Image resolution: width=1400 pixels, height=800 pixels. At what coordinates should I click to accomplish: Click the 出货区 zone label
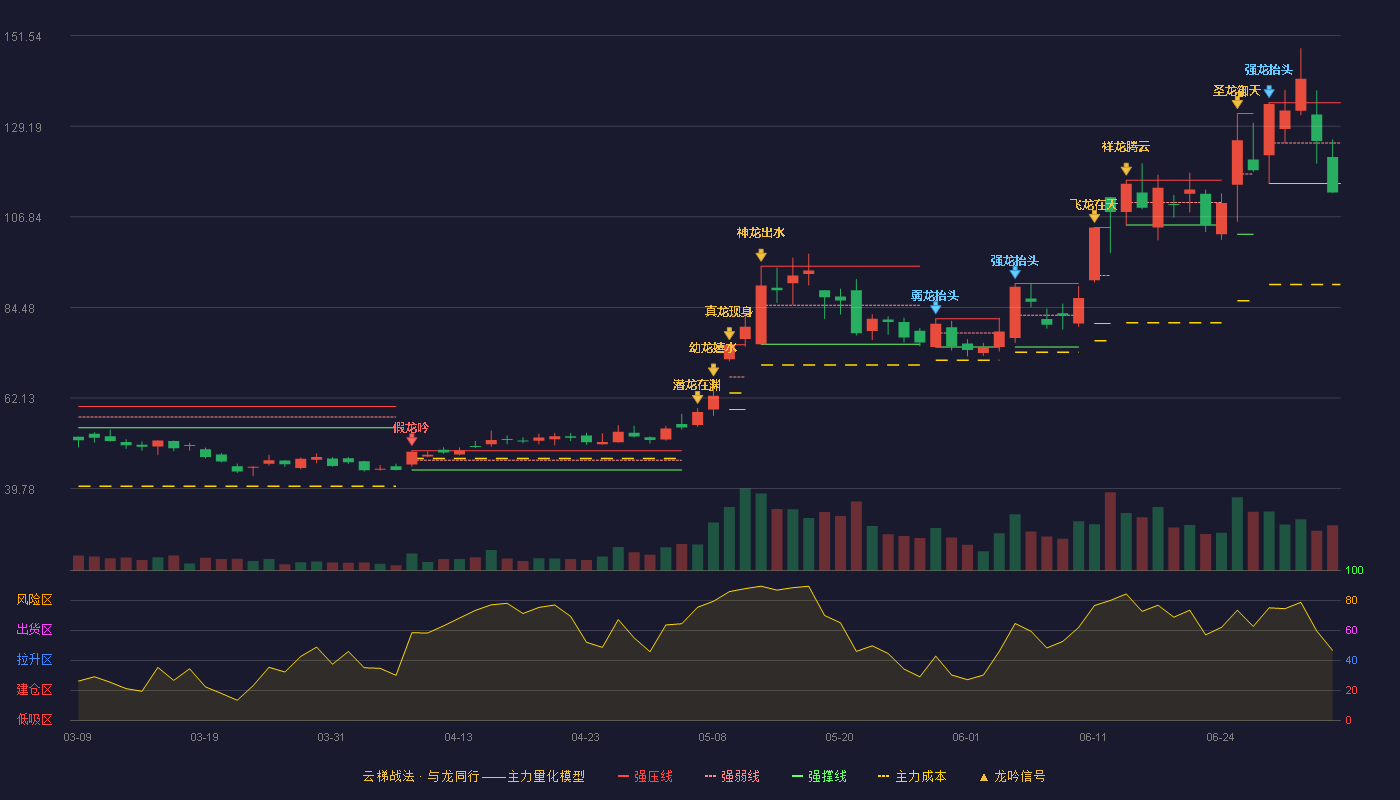click(x=34, y=630)
